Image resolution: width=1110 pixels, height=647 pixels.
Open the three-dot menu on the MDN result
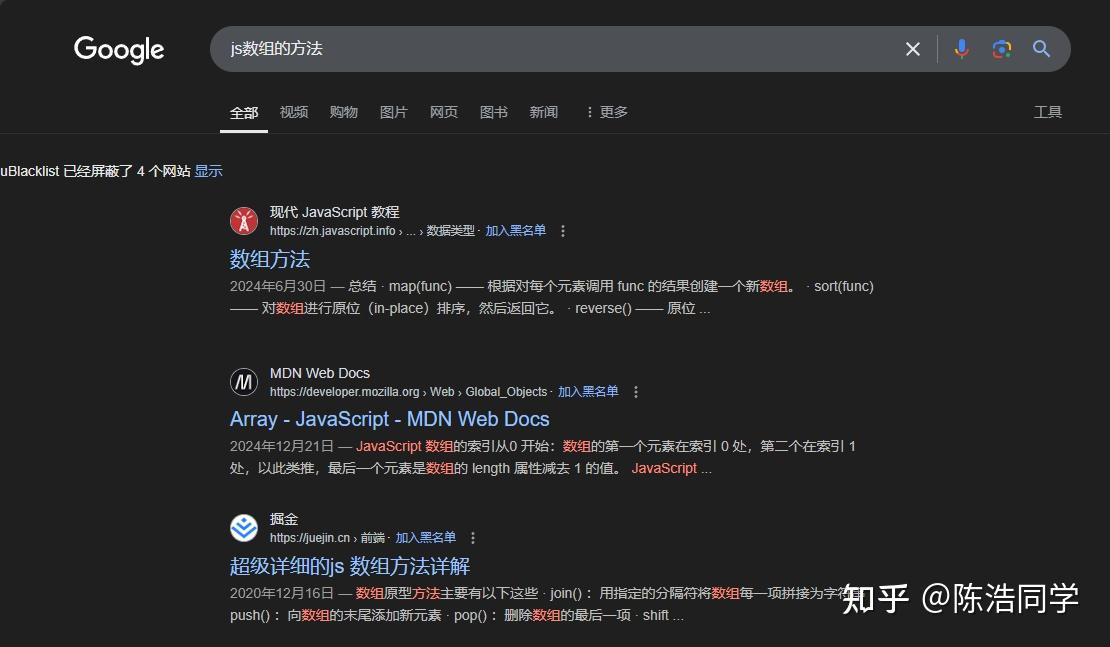[636, 392]
